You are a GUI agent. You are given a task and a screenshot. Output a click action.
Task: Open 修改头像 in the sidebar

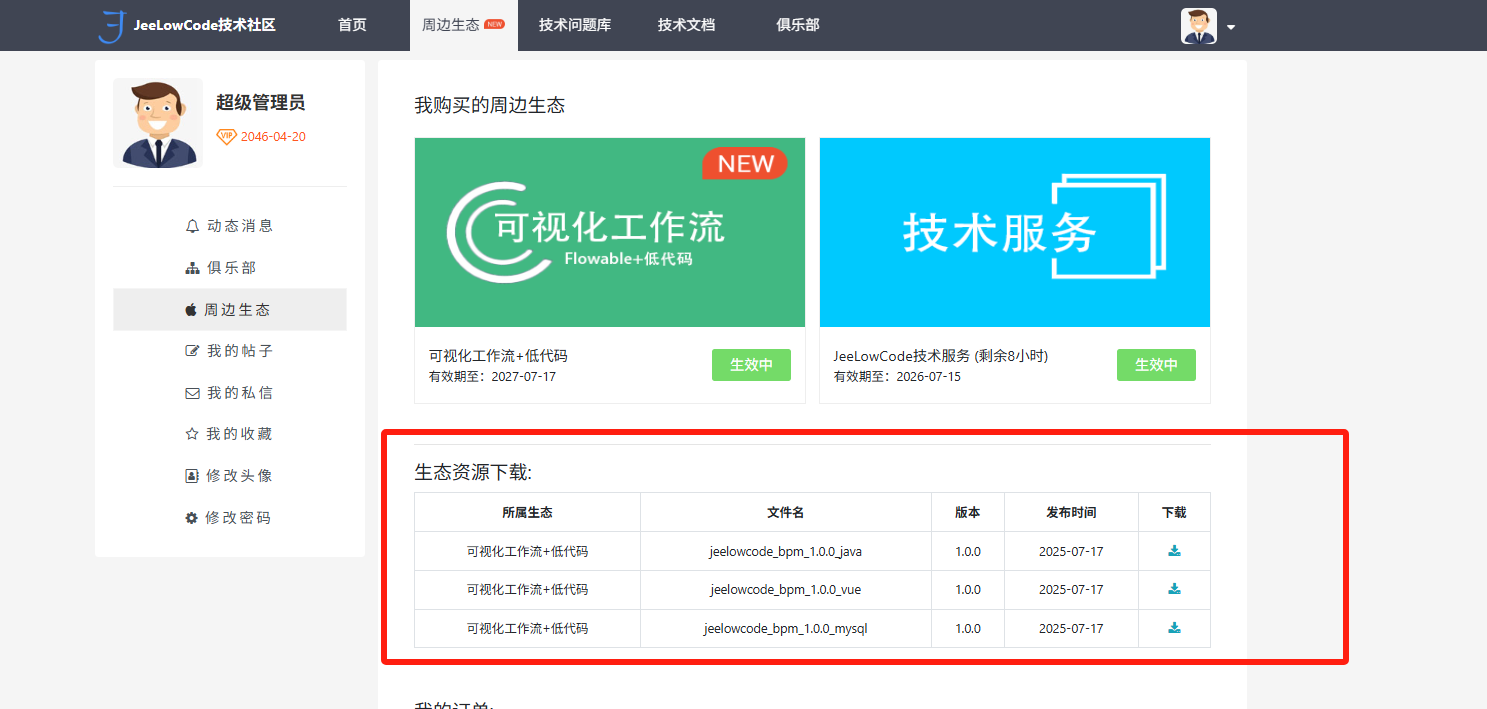coord(230,476)
